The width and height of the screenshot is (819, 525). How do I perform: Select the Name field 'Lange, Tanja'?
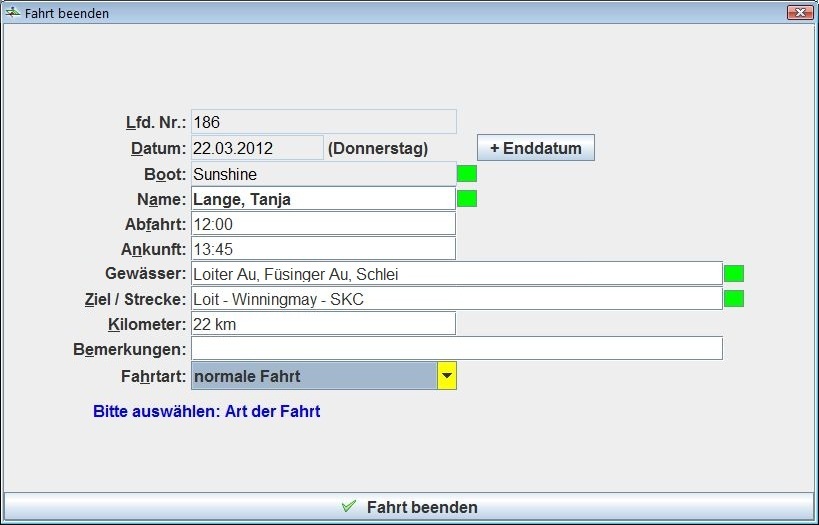[323, 199]
